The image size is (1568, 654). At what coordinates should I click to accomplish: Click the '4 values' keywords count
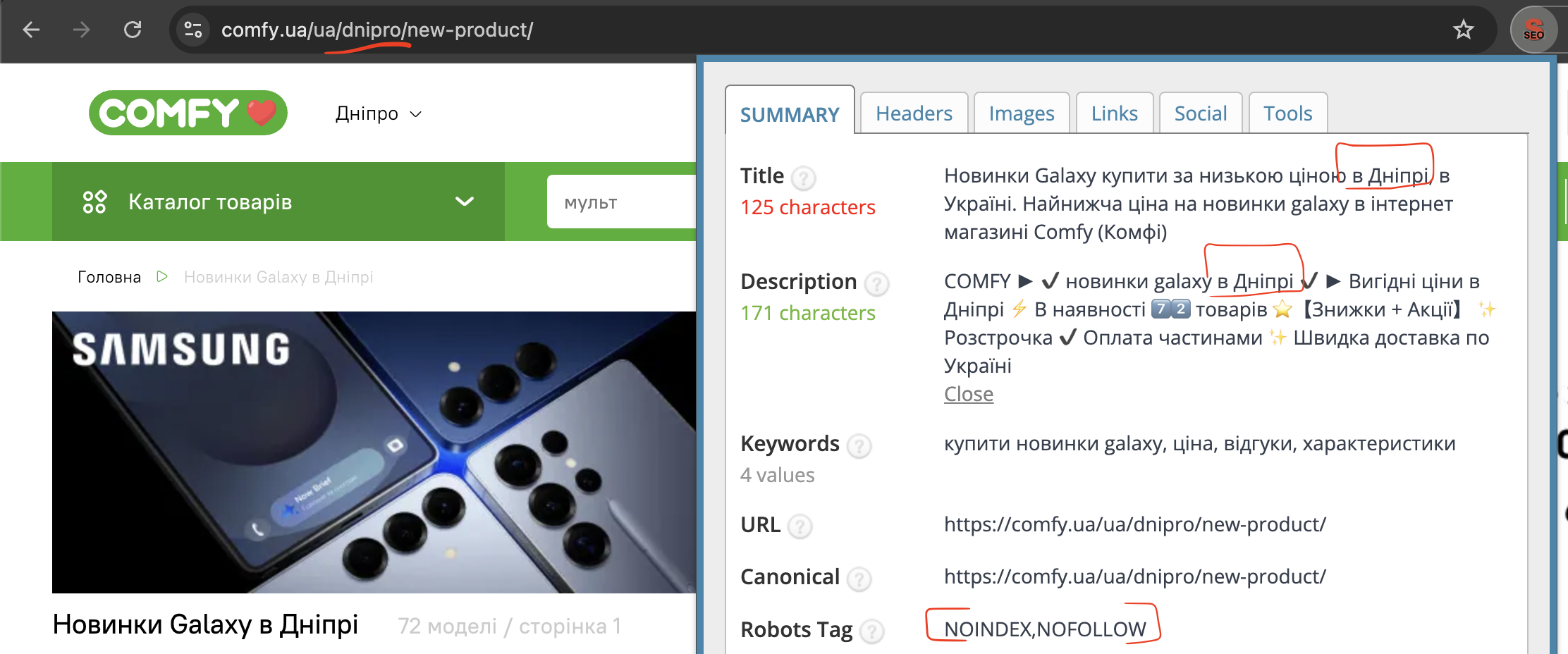click(x=778, y=475)
